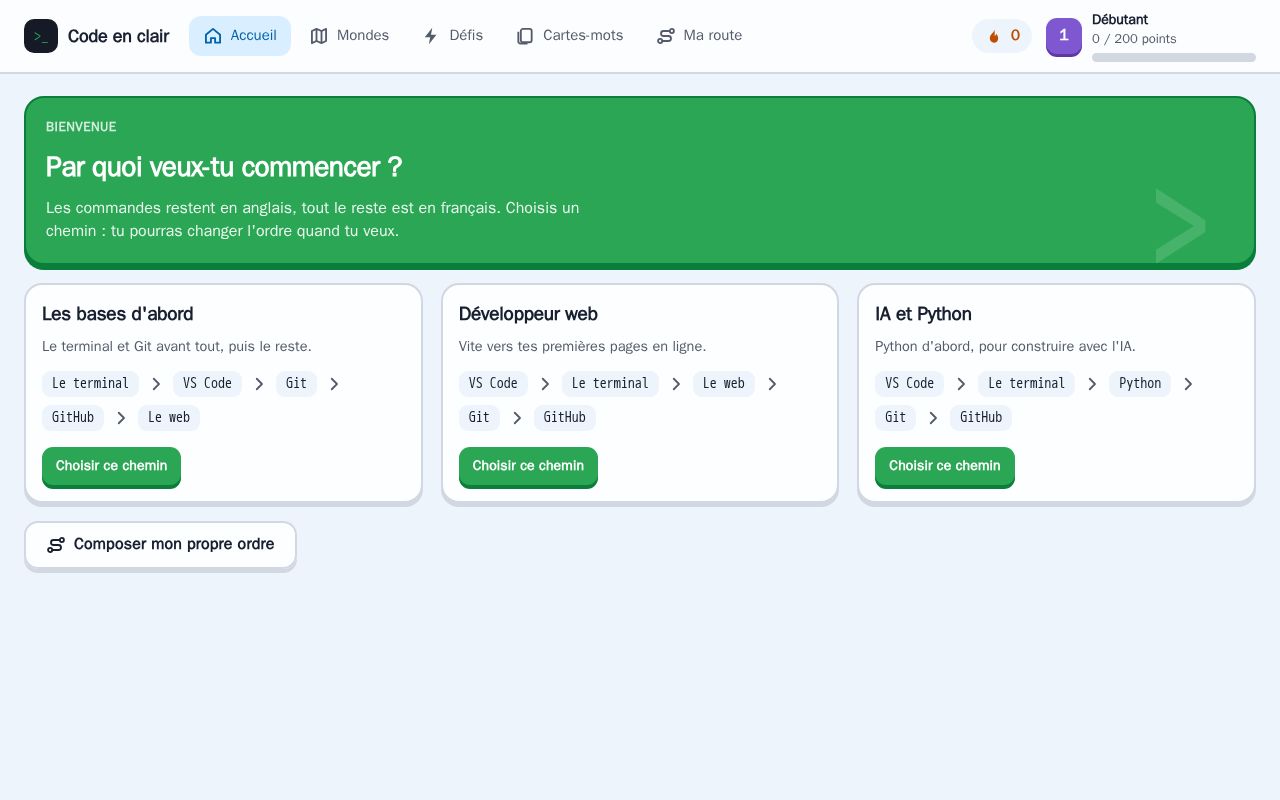Click Composer mon propre ordre button
Image resolution: width=1280 pixels, height=800 pixels.
(160, 545)
